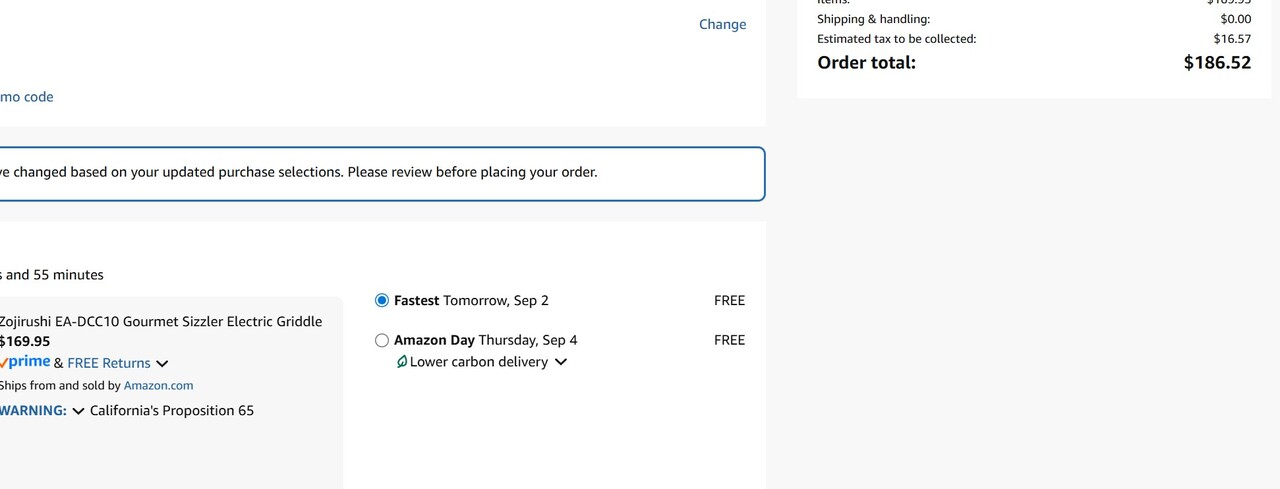Click the Tomorrow, Sep 2 delivery label
Screen dimensions: 1280x489
pos(496,301)
